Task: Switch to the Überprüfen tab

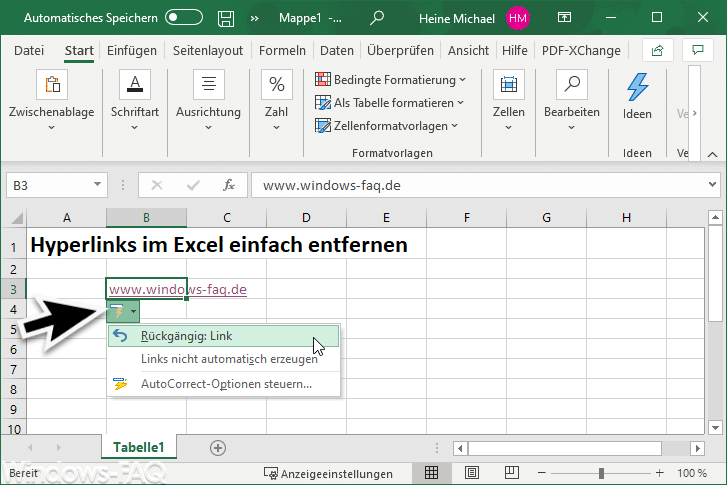Action: (400, 50)
